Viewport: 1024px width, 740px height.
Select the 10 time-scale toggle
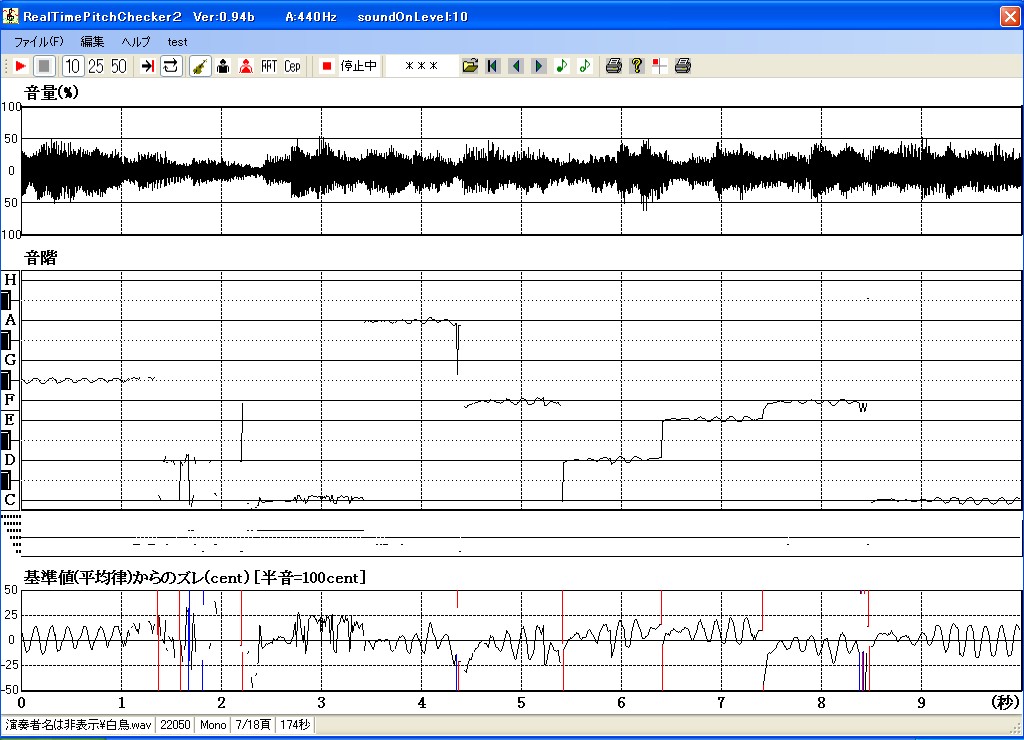click(72, 66)
